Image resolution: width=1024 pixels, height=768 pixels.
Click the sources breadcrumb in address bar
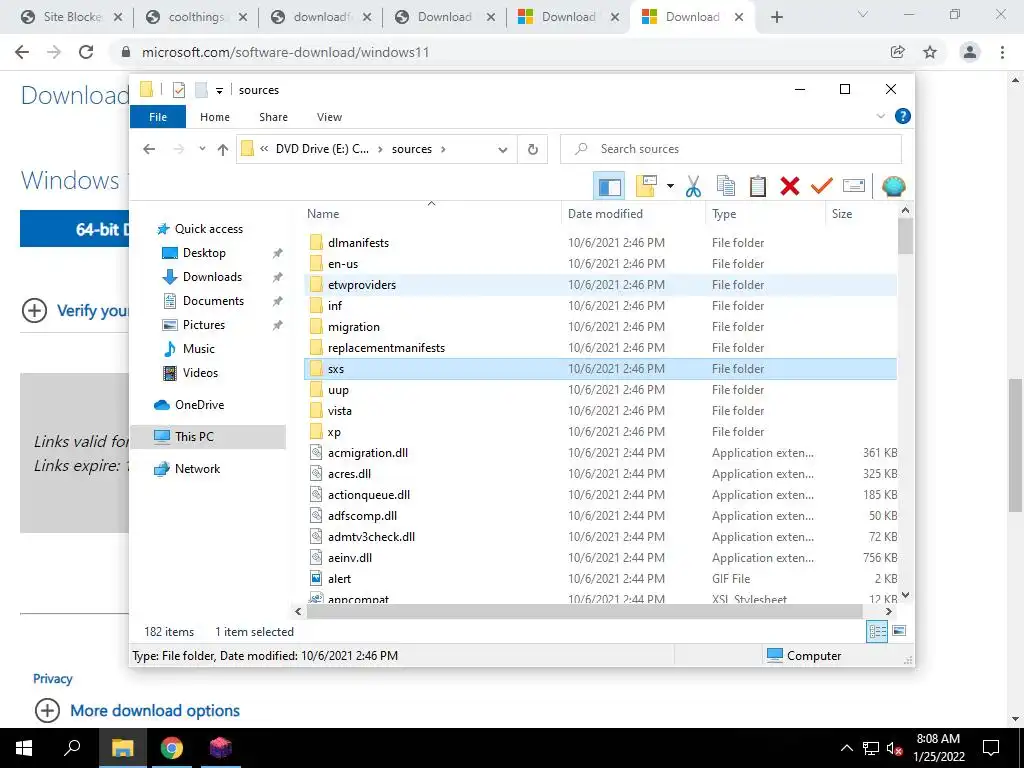tap(411, 150)
